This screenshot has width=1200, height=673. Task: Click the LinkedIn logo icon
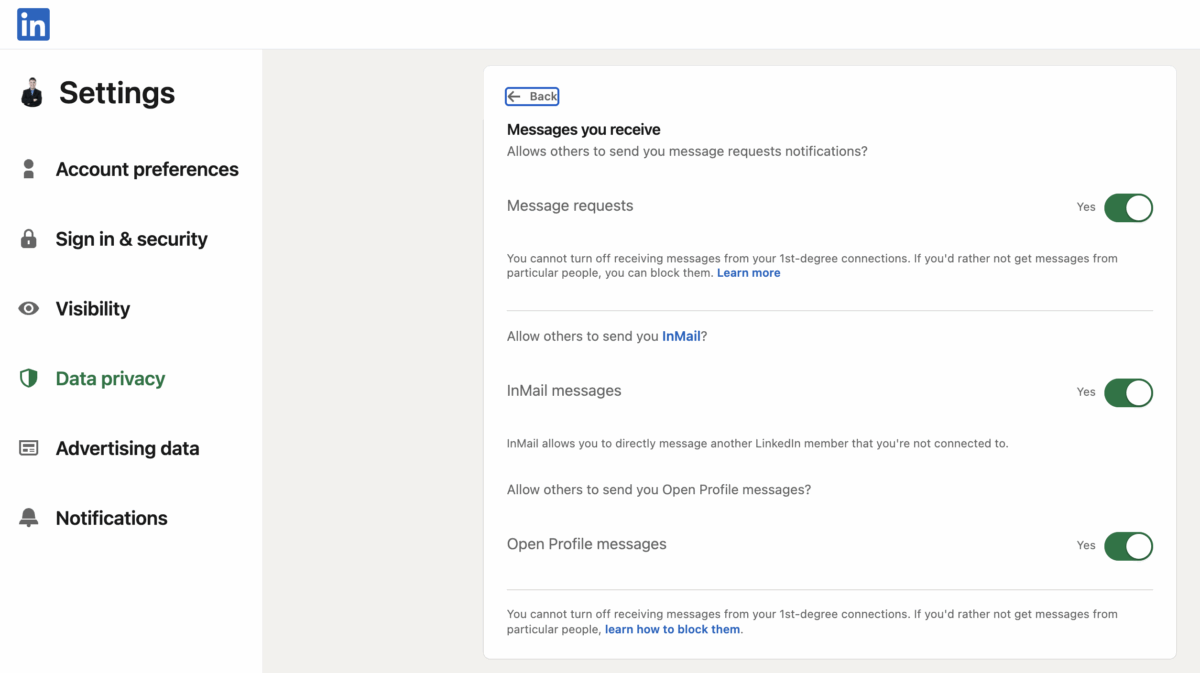click(31, 24)
